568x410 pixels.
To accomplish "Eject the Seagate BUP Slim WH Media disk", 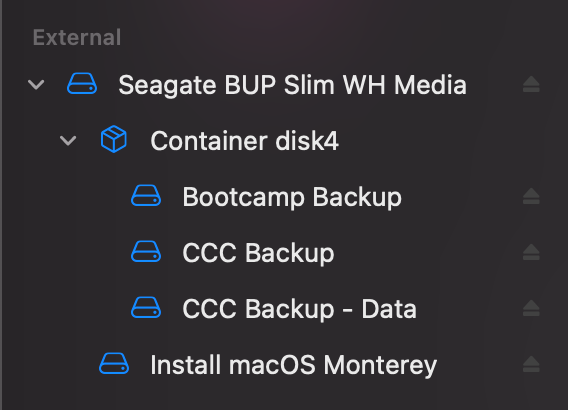I will [531, 84].
